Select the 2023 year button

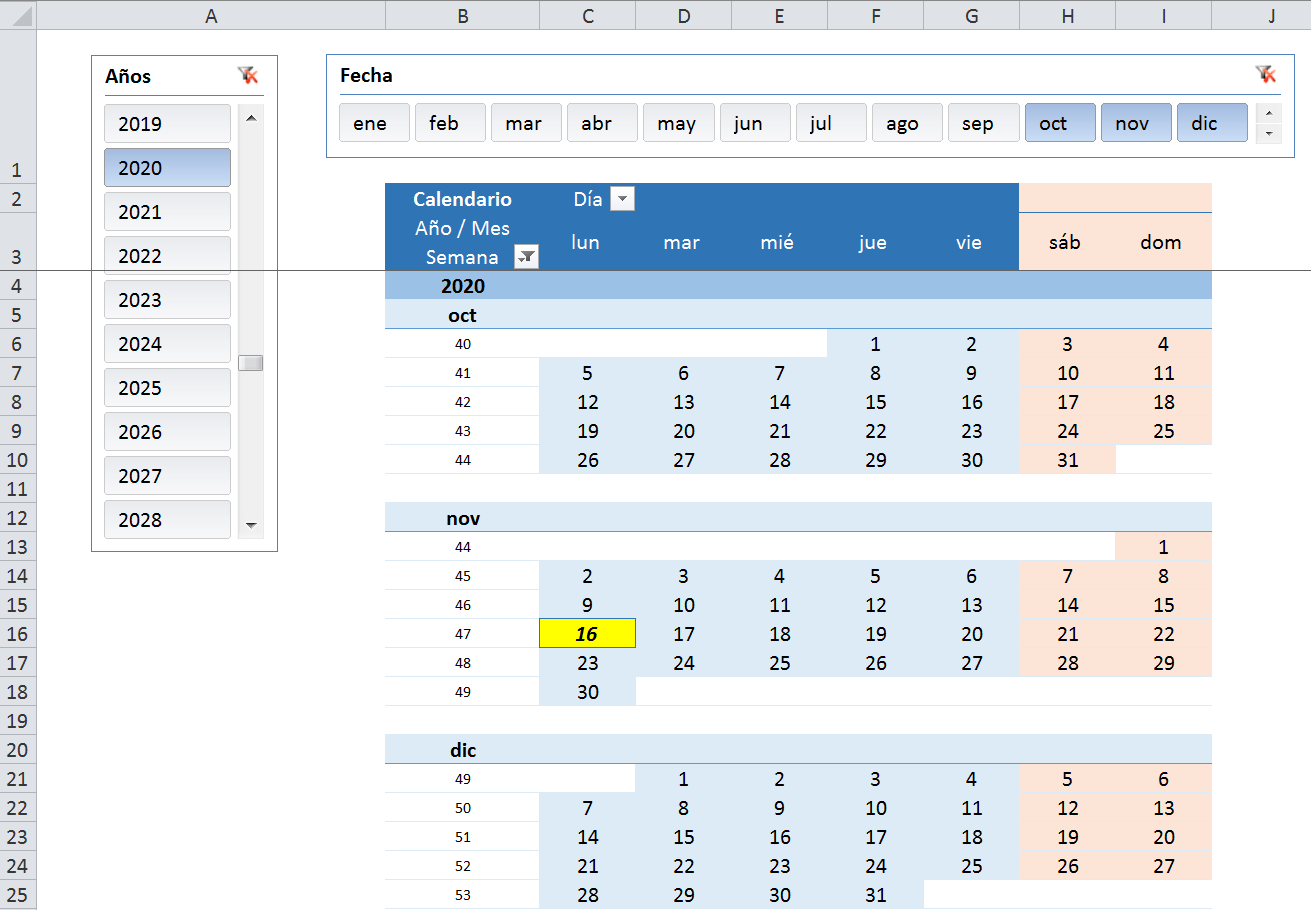(167, 299)
